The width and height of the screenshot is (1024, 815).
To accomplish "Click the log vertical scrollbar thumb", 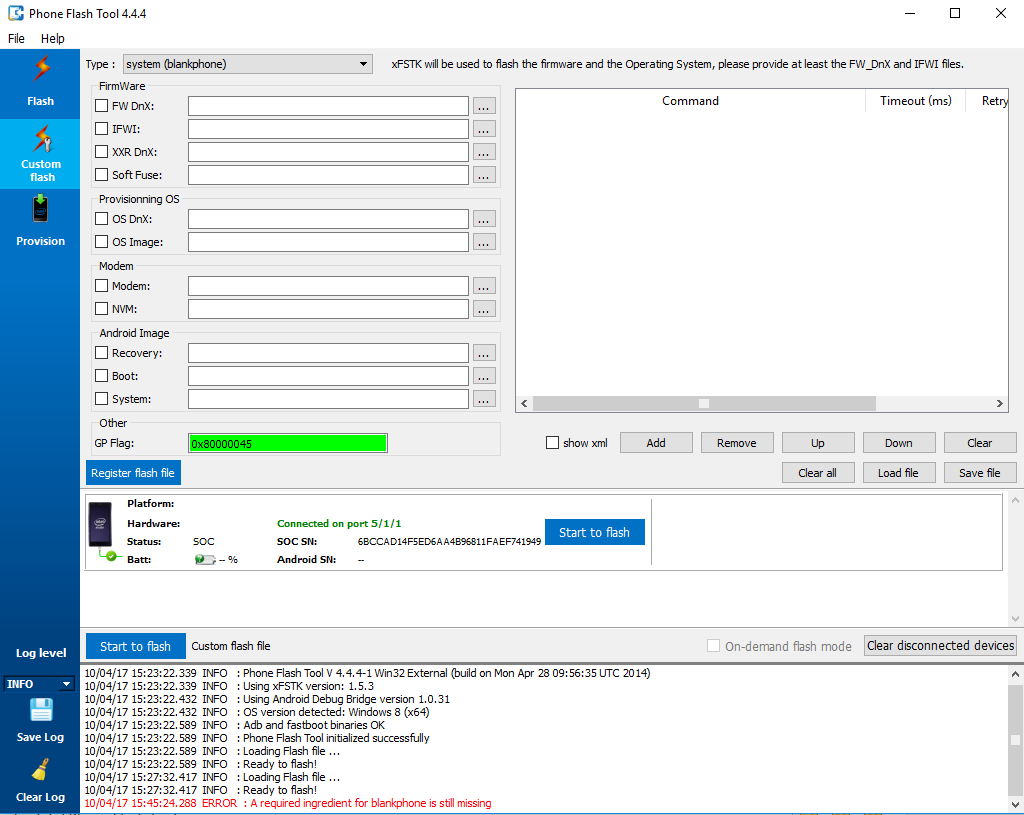I will (x=1015, y=739).
